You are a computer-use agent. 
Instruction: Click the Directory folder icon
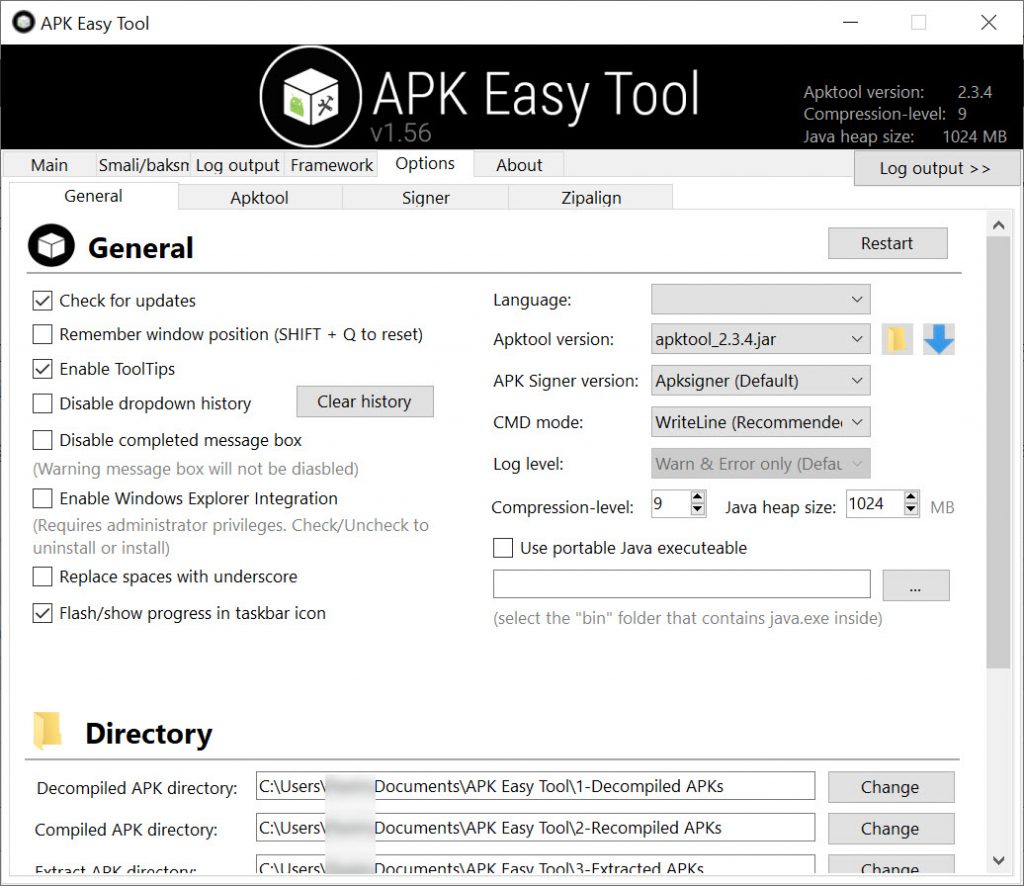(x=47, y=730)
